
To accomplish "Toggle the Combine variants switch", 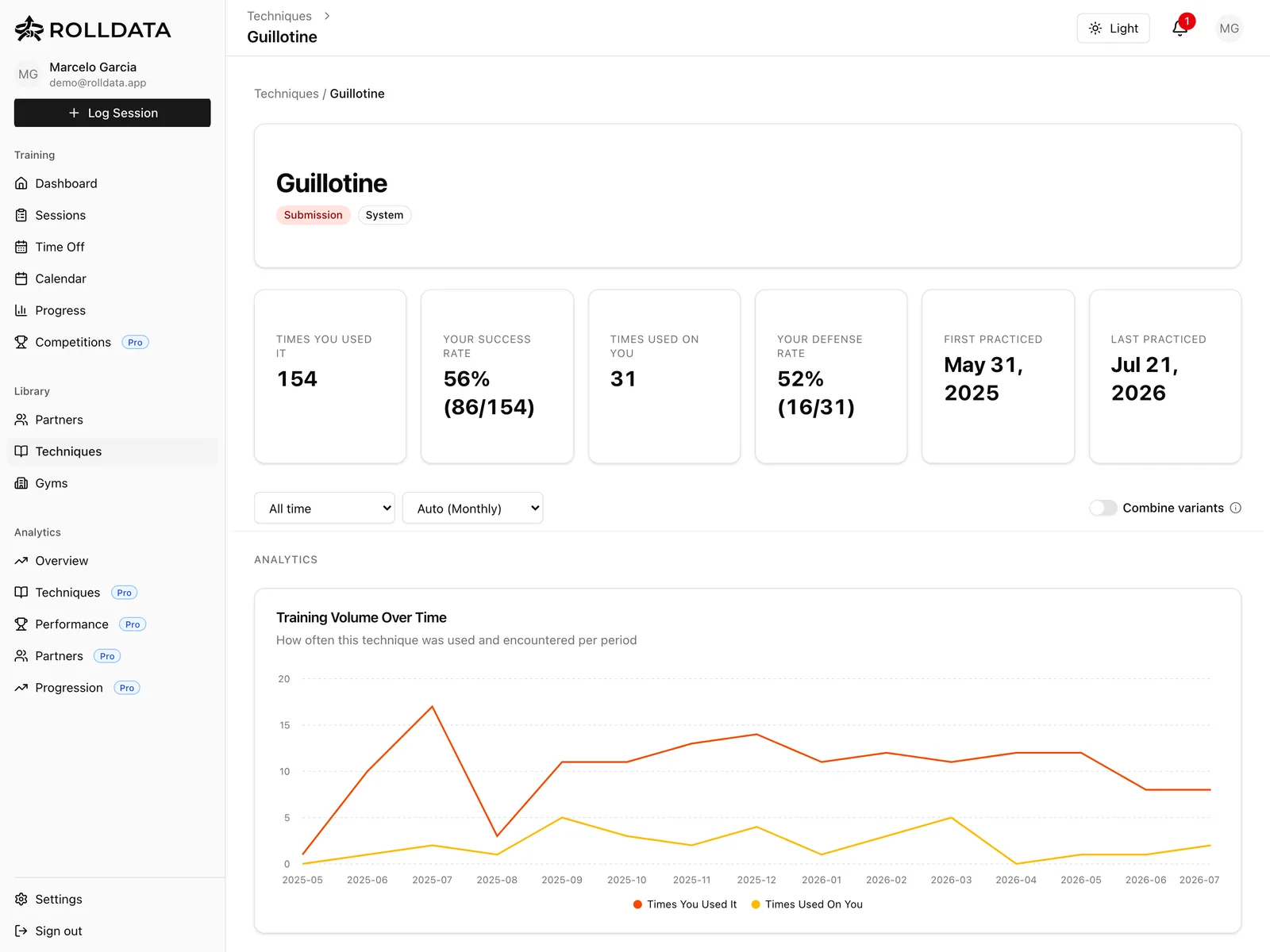I will pyautogui.click(x=1103, y=508).
